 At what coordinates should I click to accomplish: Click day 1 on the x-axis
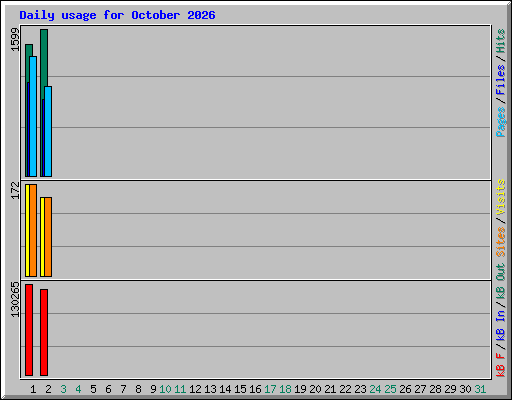pos(33,389)
